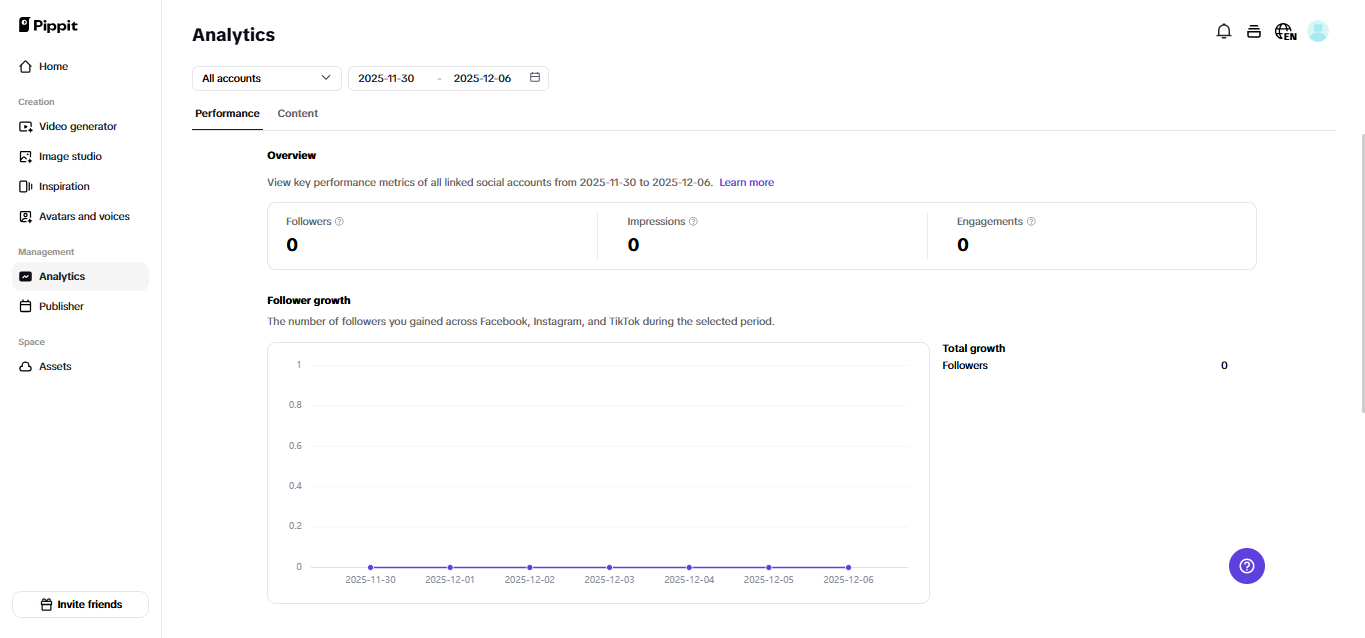Image resolution: width=1365 pixels, height=638 pixels.
Task: Click the Invite friends button
Action: 80,604
